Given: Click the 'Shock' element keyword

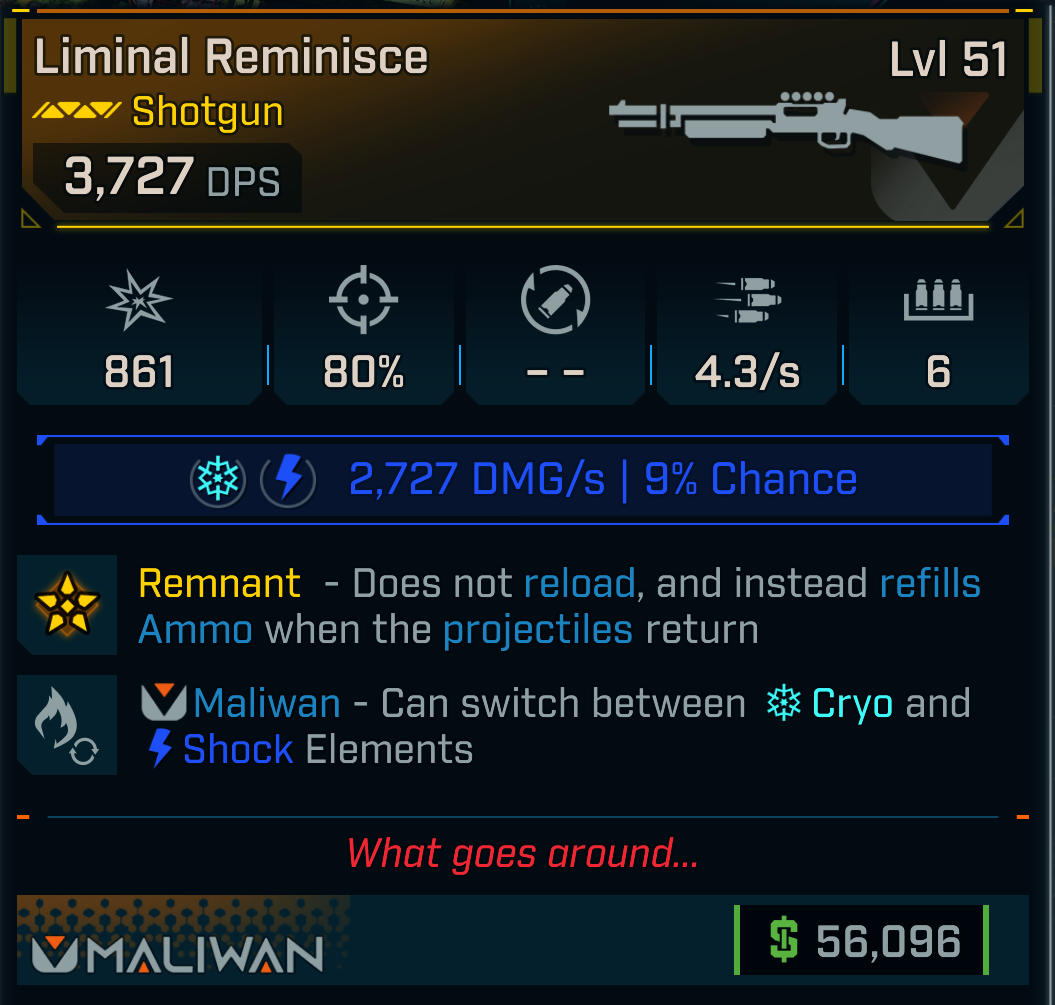Looking at the screenshot, I should pyautogui.click(x=237, y=749).
